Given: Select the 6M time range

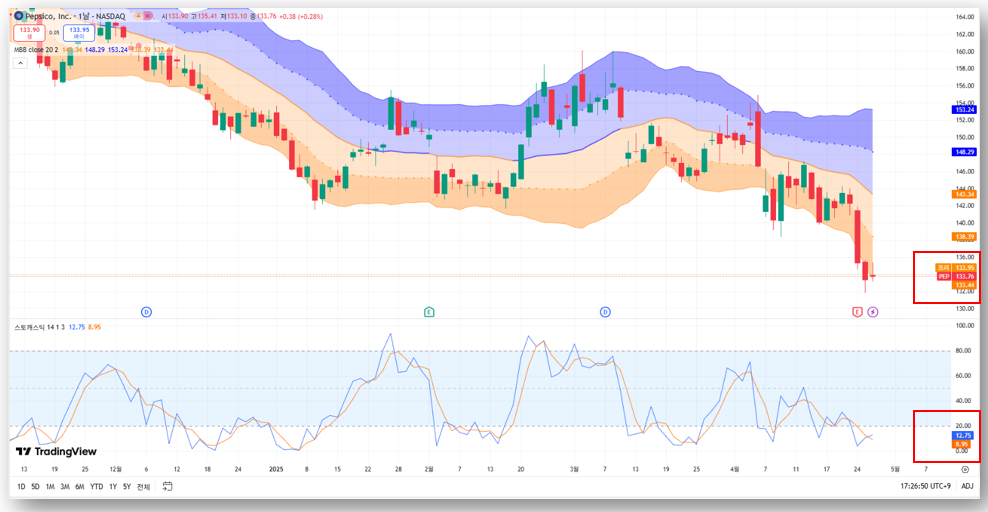Looking at the screenshot, I should click(80, 487).
